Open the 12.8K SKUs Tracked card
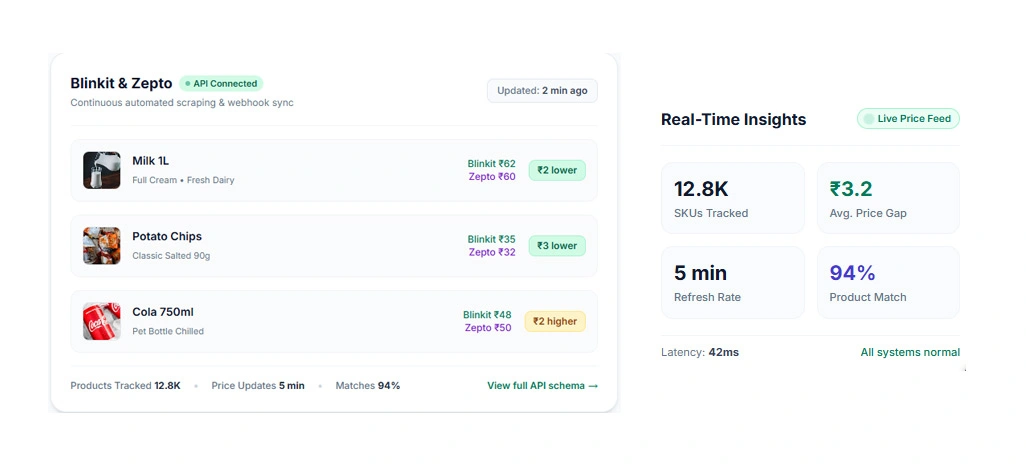 point(733,198)
